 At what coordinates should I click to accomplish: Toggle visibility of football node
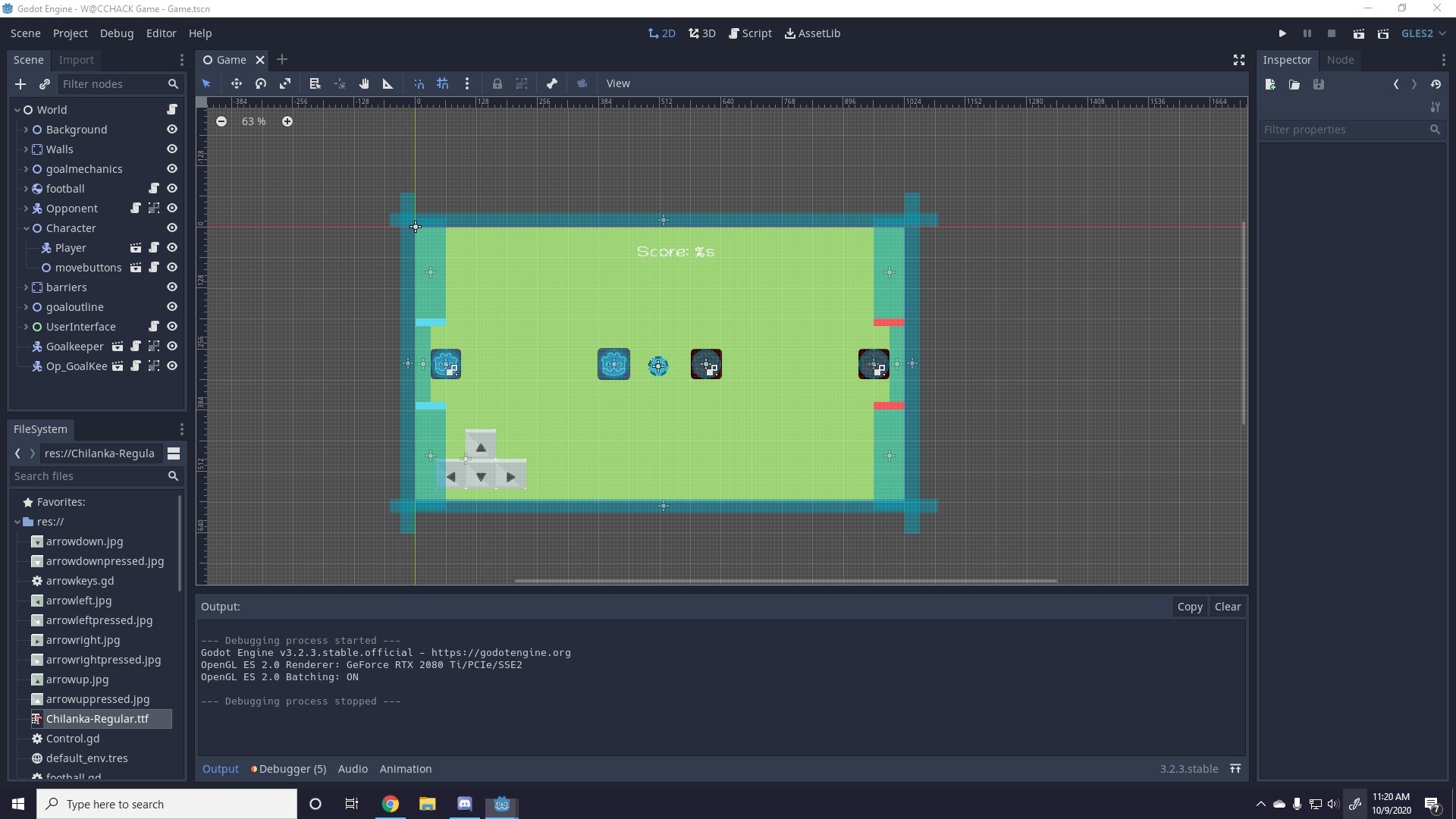[x=172, y=189]
